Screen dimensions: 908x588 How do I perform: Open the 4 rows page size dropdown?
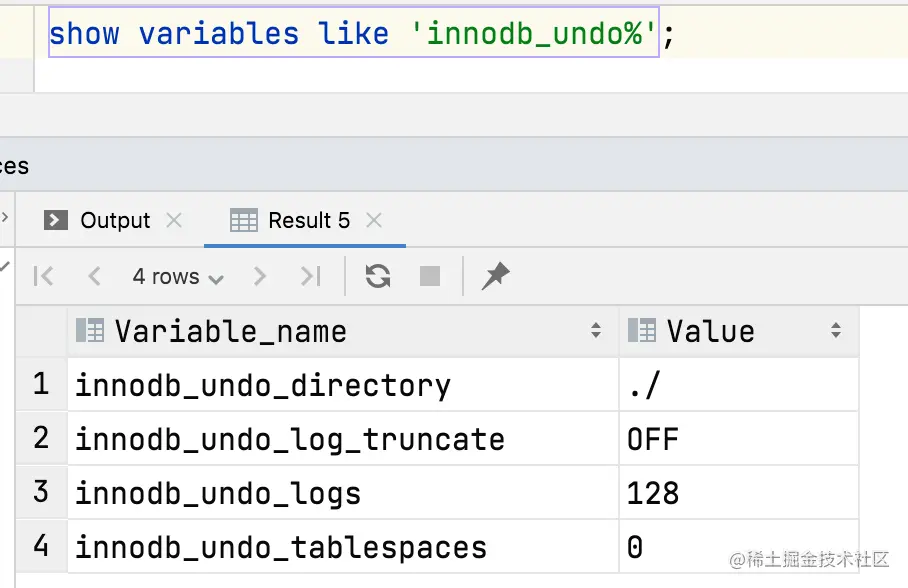178,276
